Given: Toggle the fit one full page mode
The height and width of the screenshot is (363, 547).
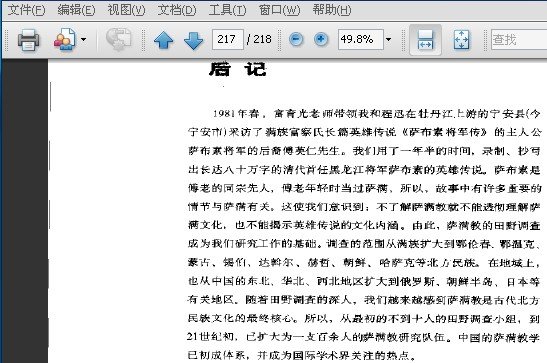Looking at the screenshot, I should click(462, 40).
